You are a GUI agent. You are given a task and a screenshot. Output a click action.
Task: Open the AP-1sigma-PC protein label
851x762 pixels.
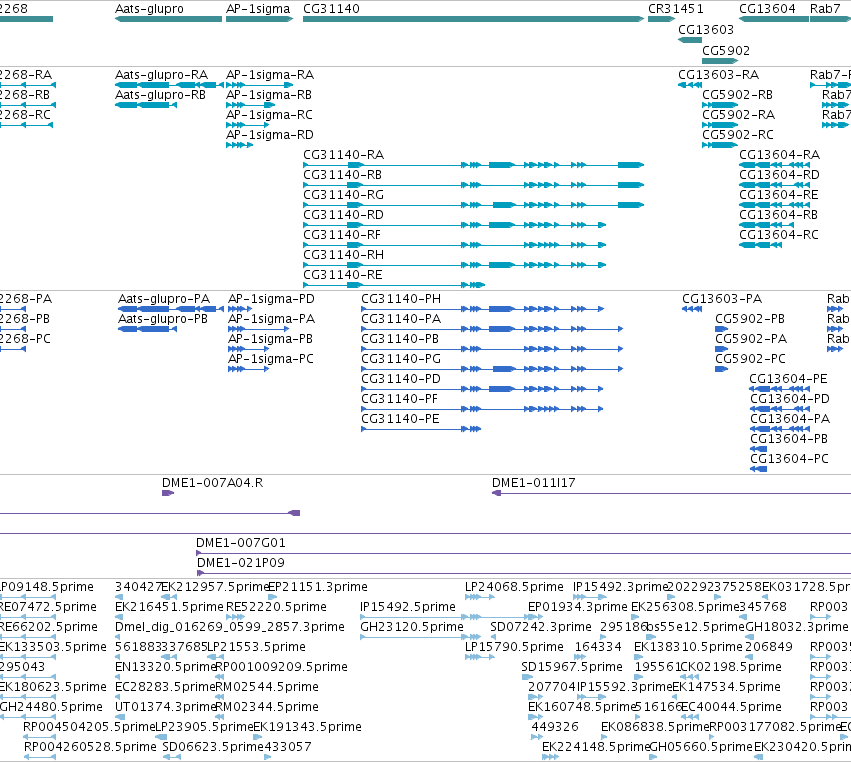click(x=270, y=359)
